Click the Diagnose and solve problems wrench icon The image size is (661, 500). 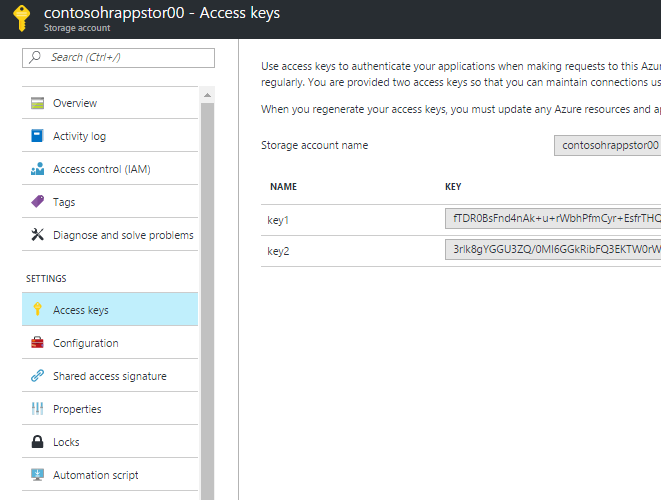pyautogui.click(x=38, y=235)
